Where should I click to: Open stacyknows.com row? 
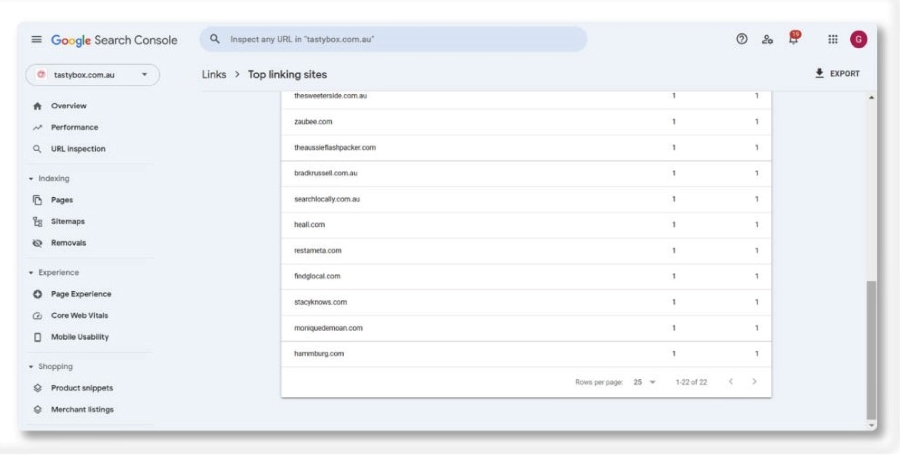(526, 302)
